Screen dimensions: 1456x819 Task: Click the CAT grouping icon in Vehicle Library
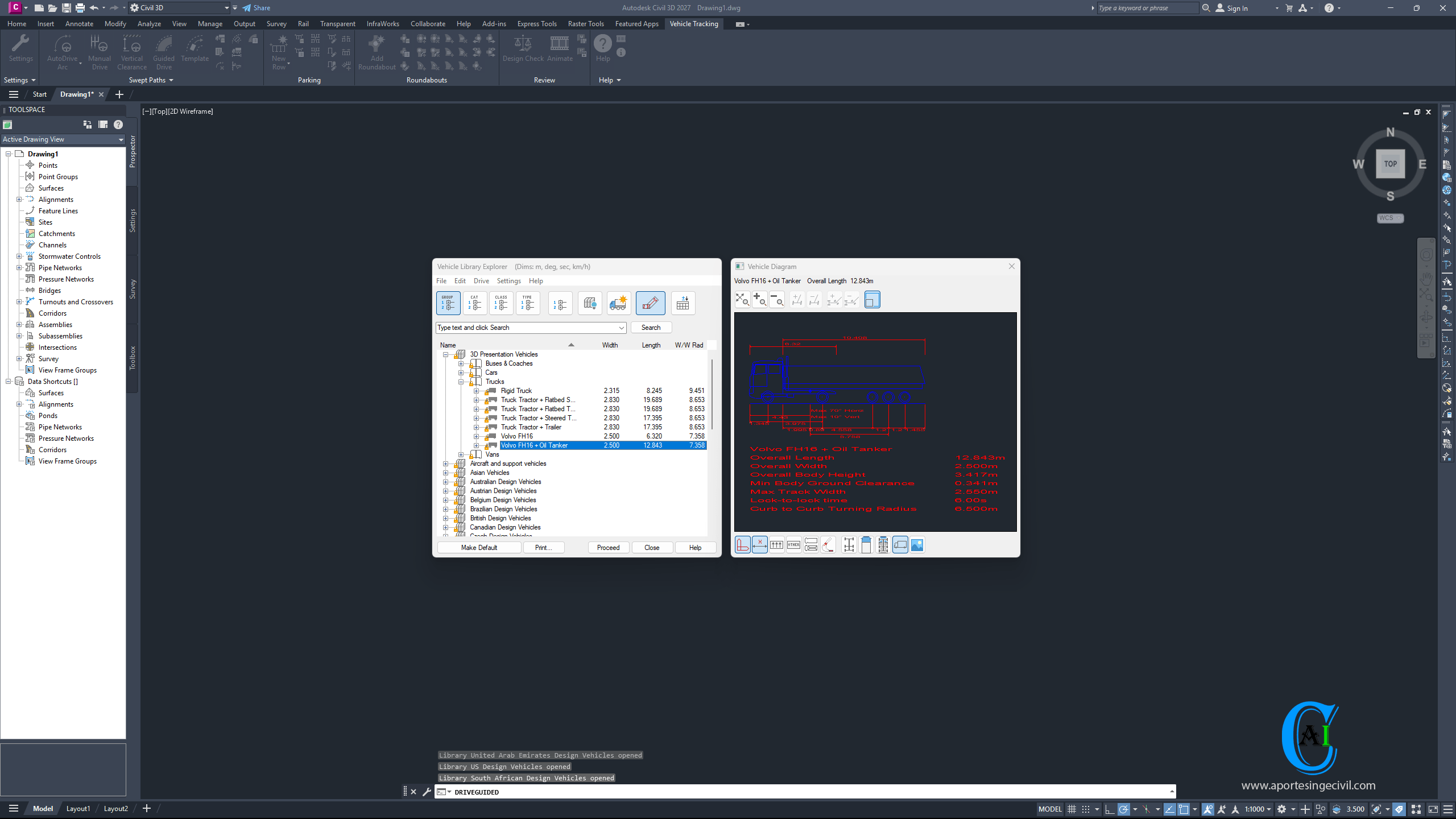[474, 303]
